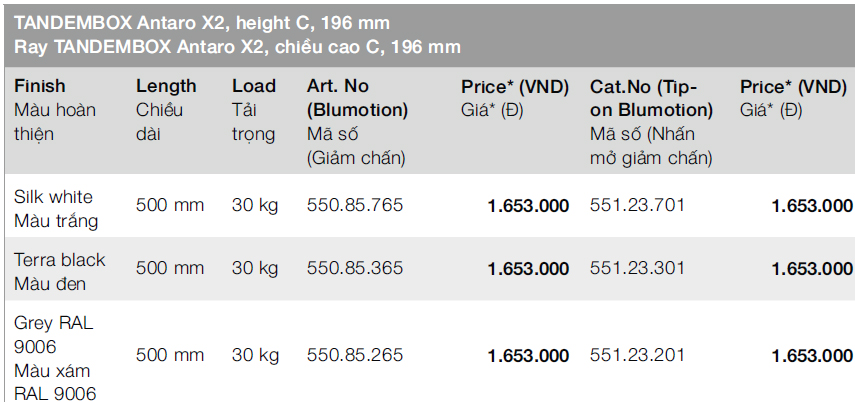Click the Blumotion price in Grey RAL row
855x402 pixels.
click(x=528, y=356)
